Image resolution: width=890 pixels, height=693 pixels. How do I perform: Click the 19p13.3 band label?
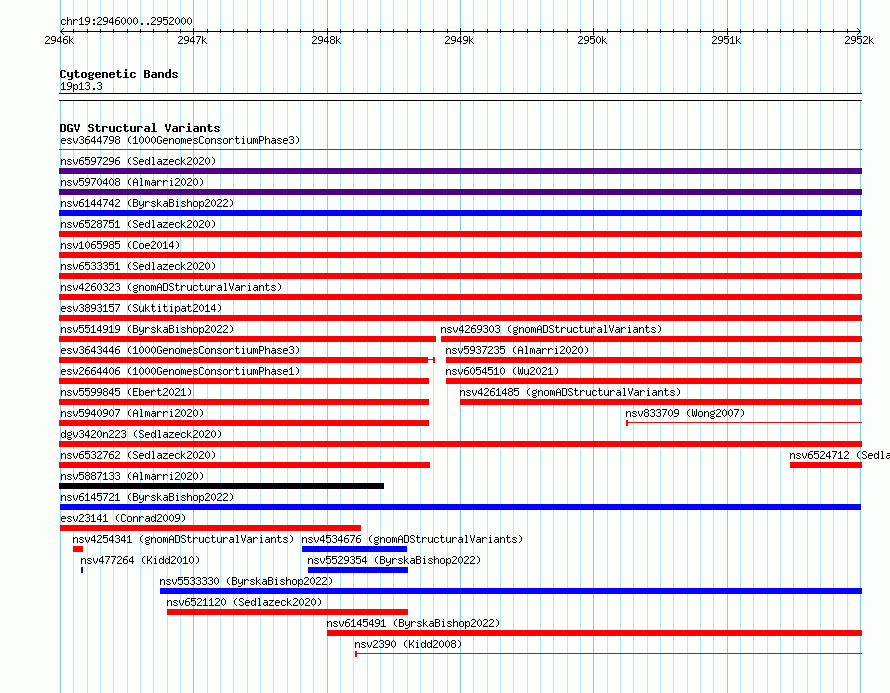point(81,86)
